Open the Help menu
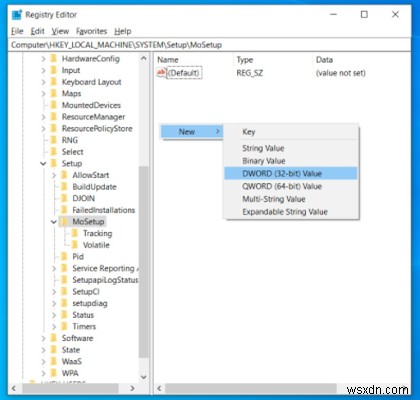This screenshot has width=420, height=400. tap(123, 31)
